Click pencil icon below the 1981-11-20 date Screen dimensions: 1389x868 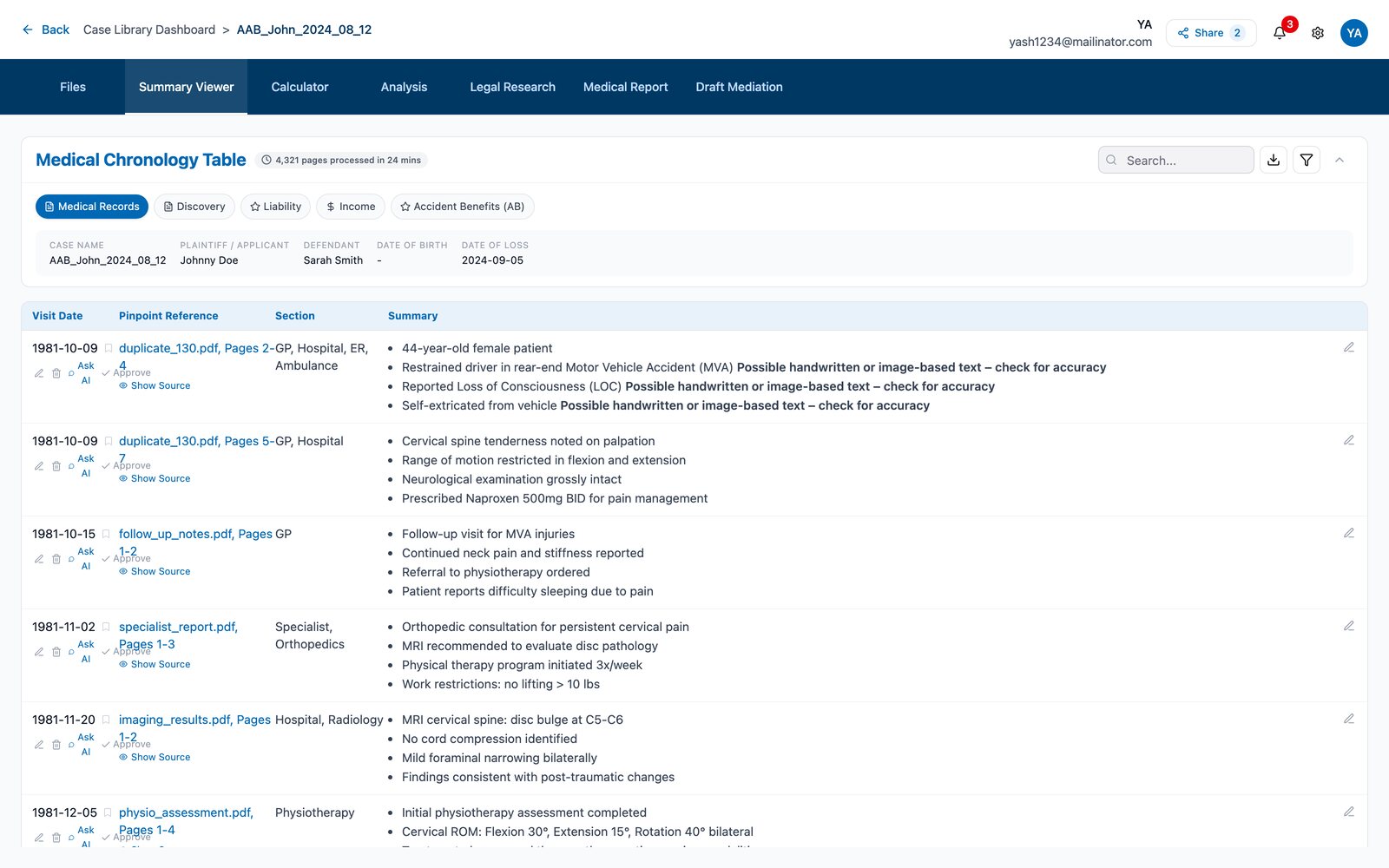point(39,745)
